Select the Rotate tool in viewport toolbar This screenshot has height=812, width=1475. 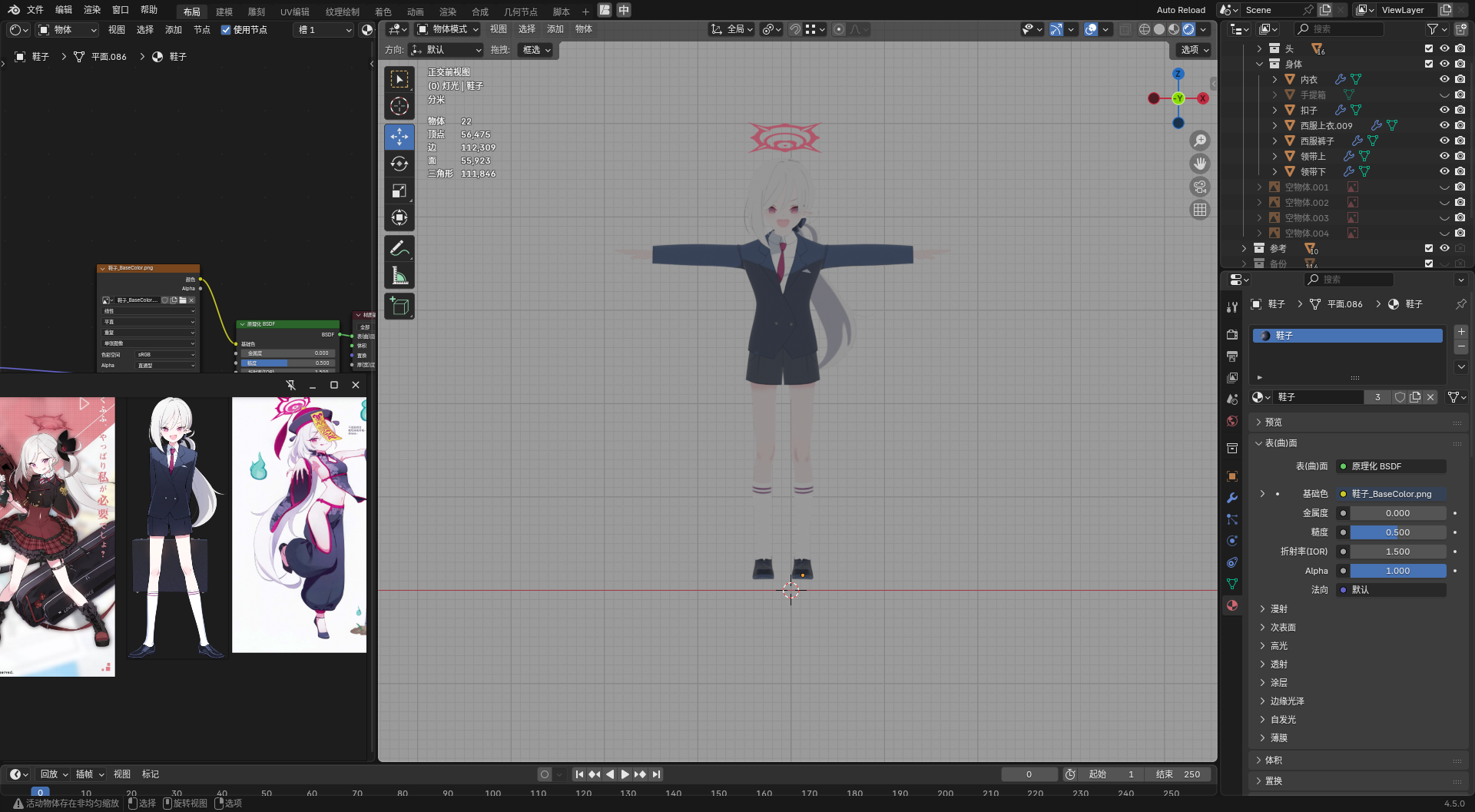[x=399, y=164]
